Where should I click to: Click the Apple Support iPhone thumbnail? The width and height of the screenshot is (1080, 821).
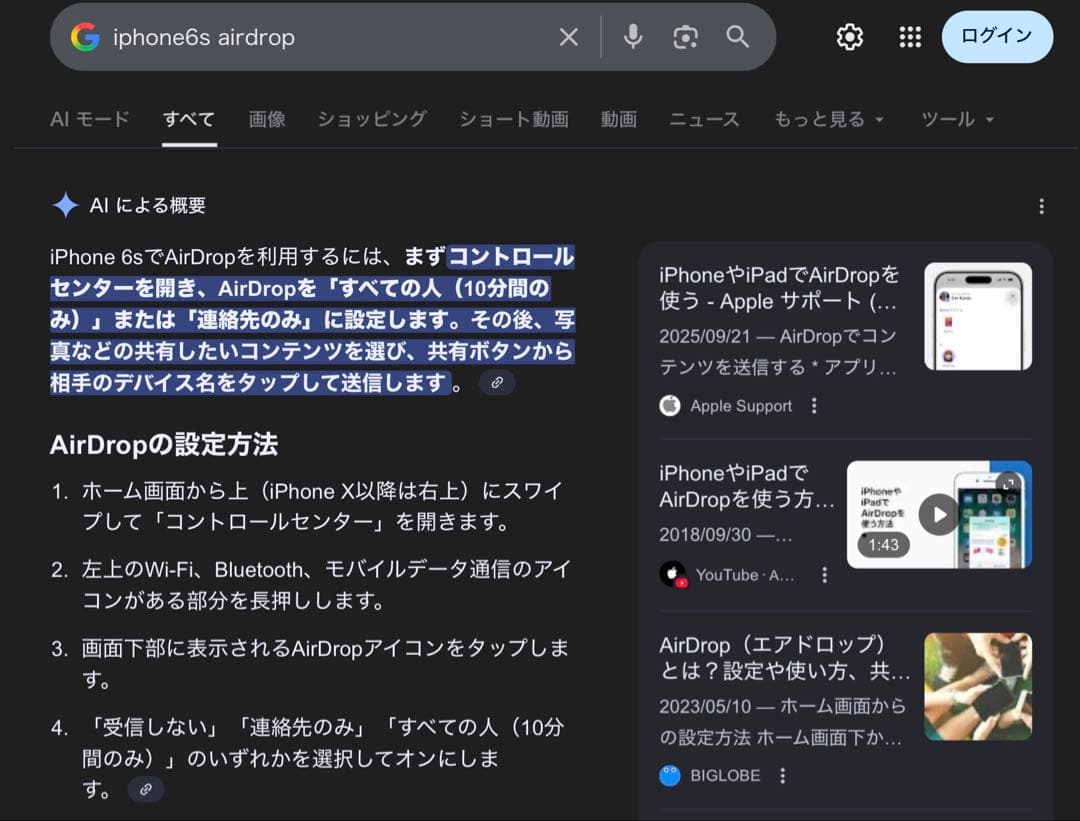(x=978, y=316)
